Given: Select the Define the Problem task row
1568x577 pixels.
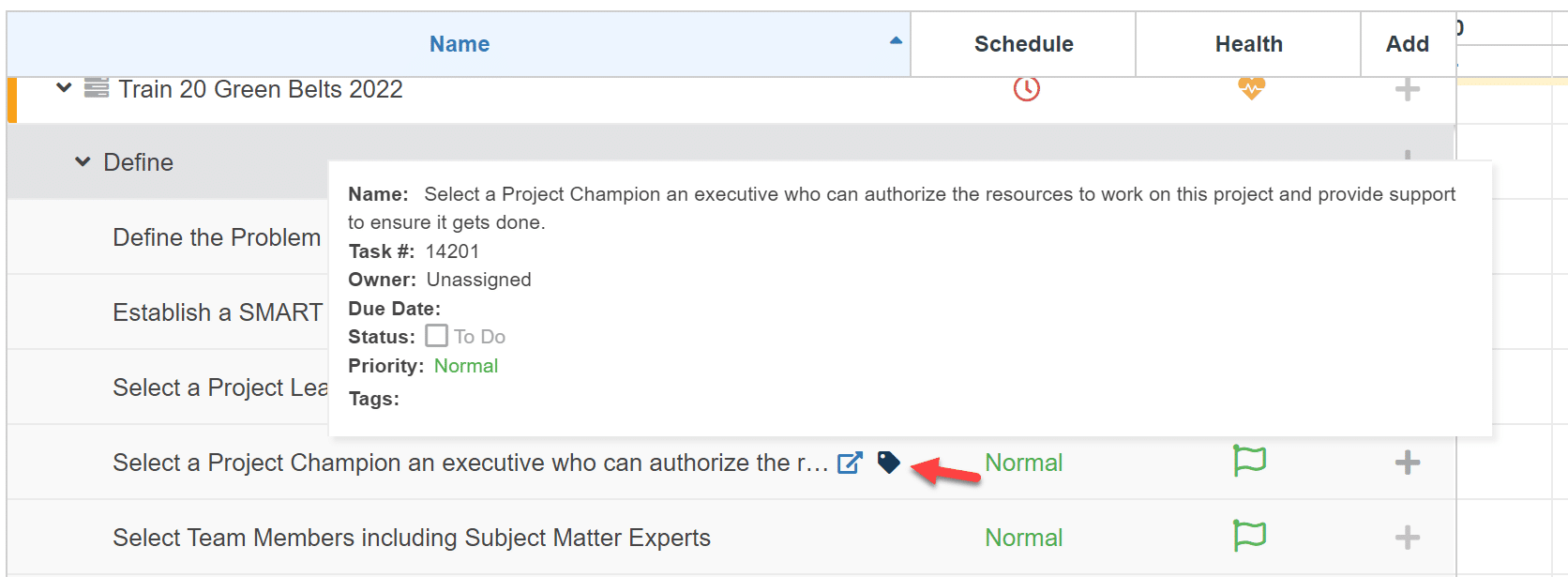Looking at the screenshot, I should (x=217, y=237).
